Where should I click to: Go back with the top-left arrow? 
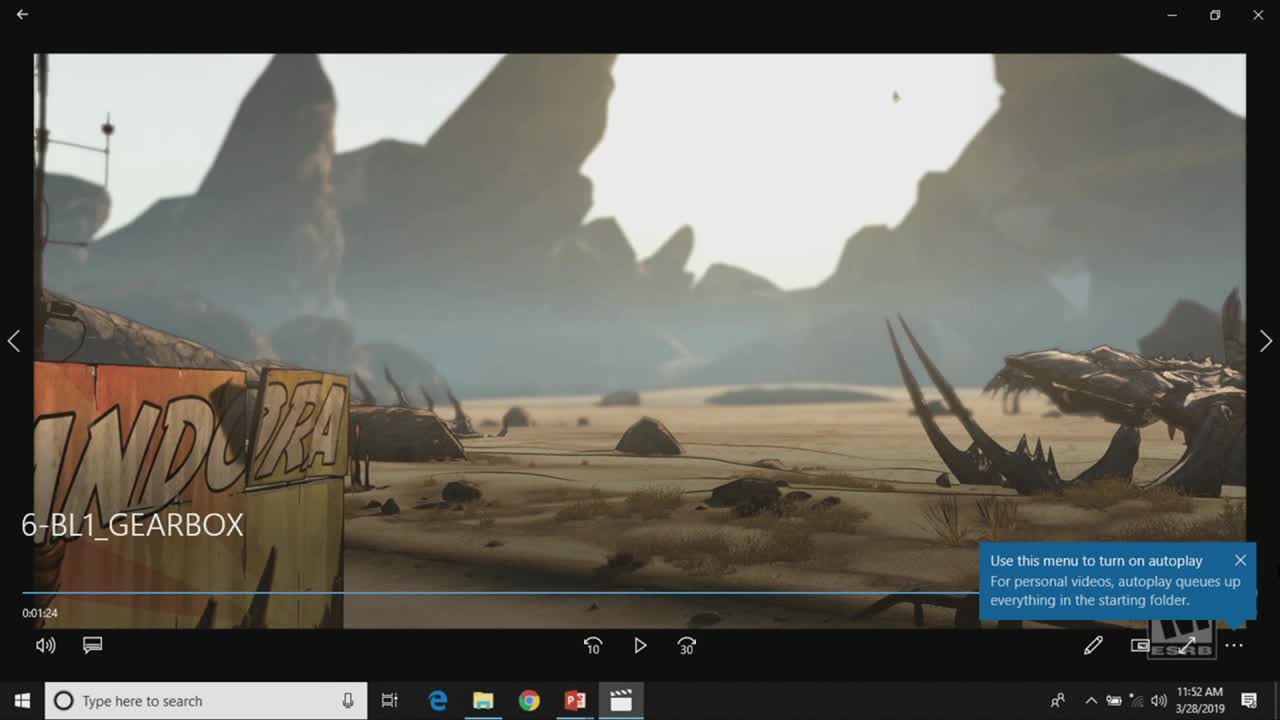[22, 15]
